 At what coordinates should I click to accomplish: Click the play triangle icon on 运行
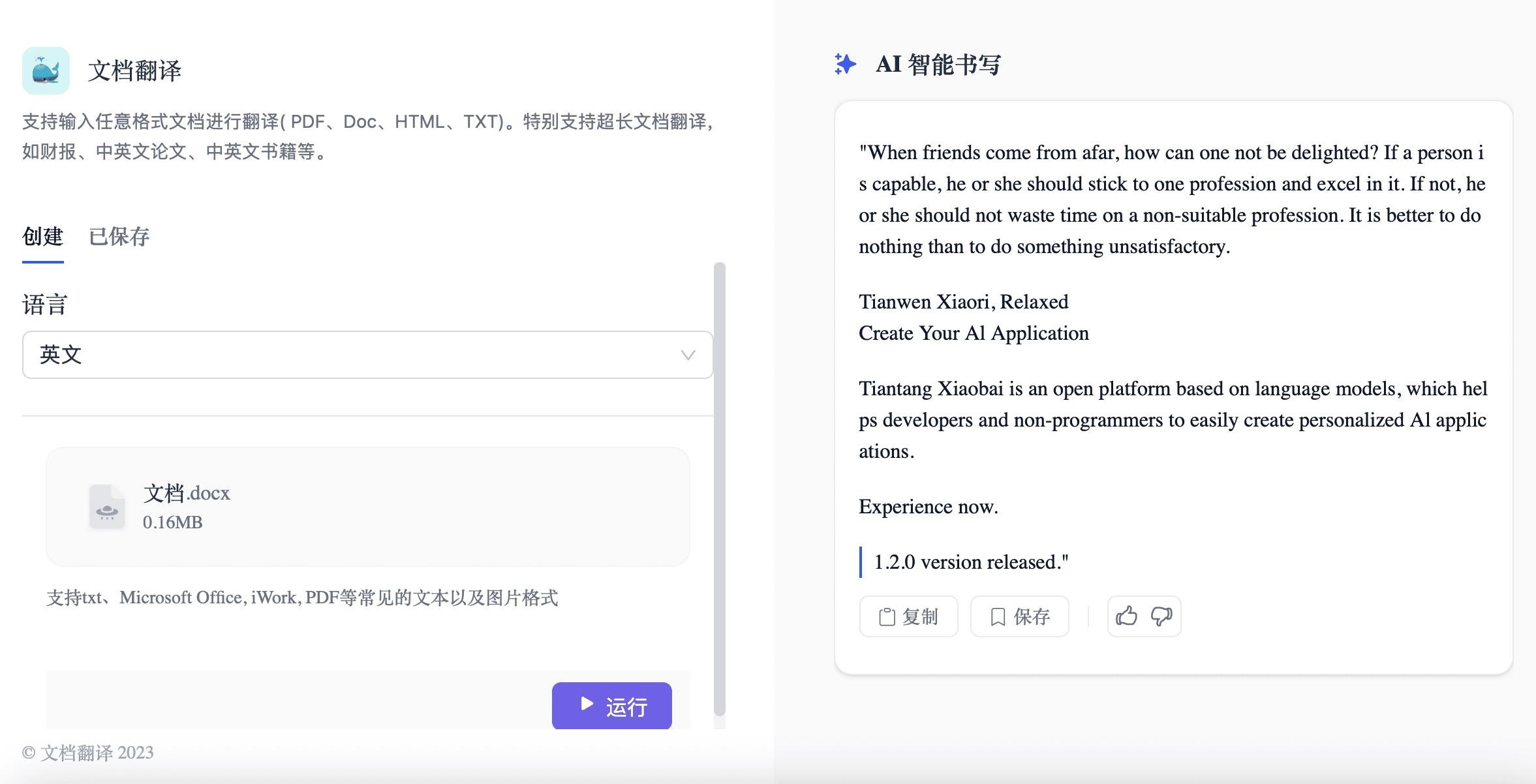pyautogui.click(x=587, y=704)
